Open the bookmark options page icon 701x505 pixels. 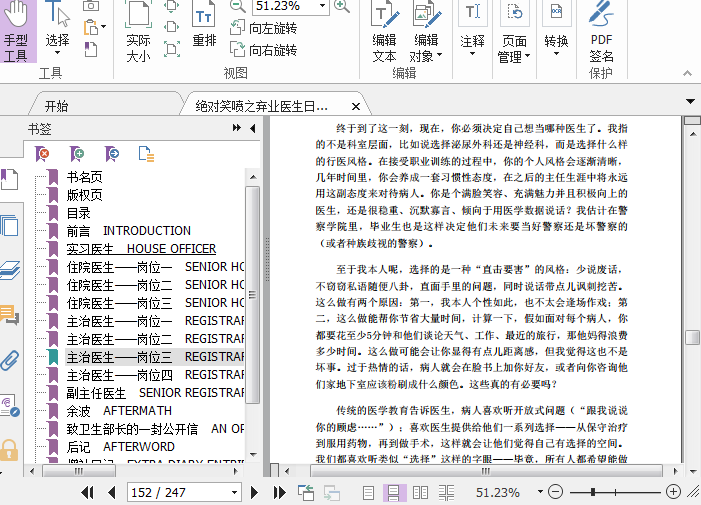coord(146,154)
